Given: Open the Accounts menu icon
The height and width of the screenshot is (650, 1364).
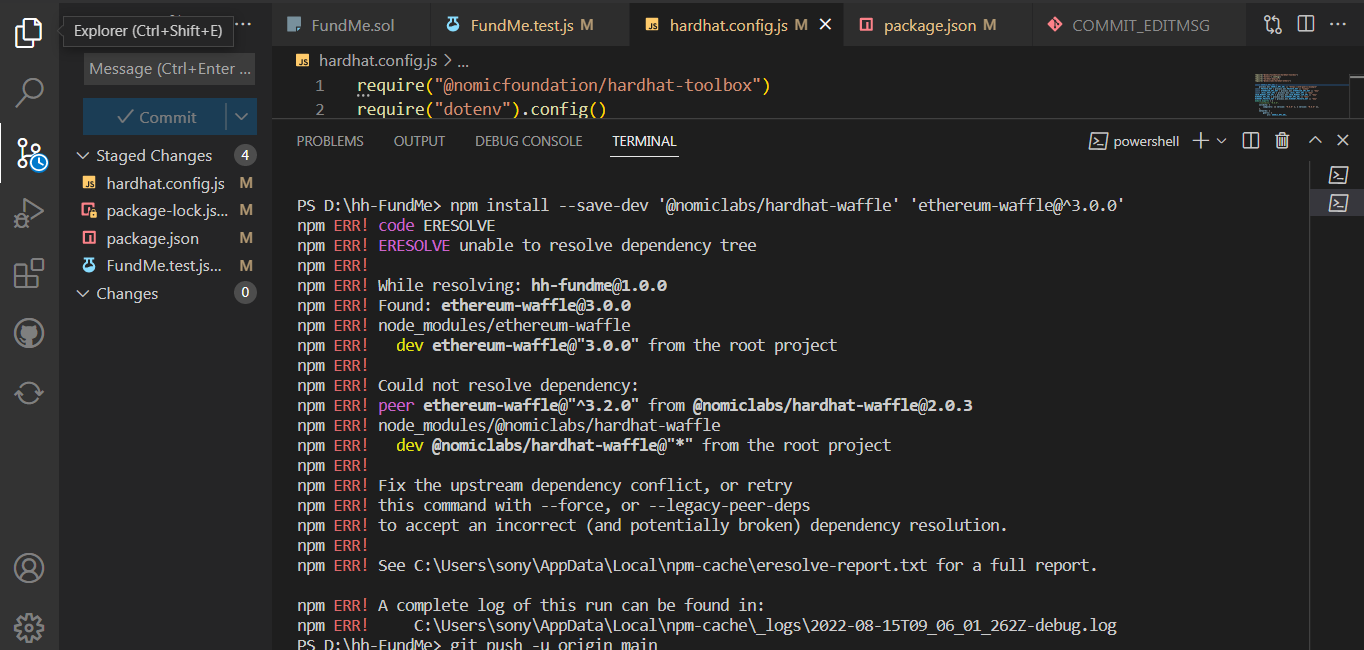Looking at the screenshot, I should [x=29, y=568].
